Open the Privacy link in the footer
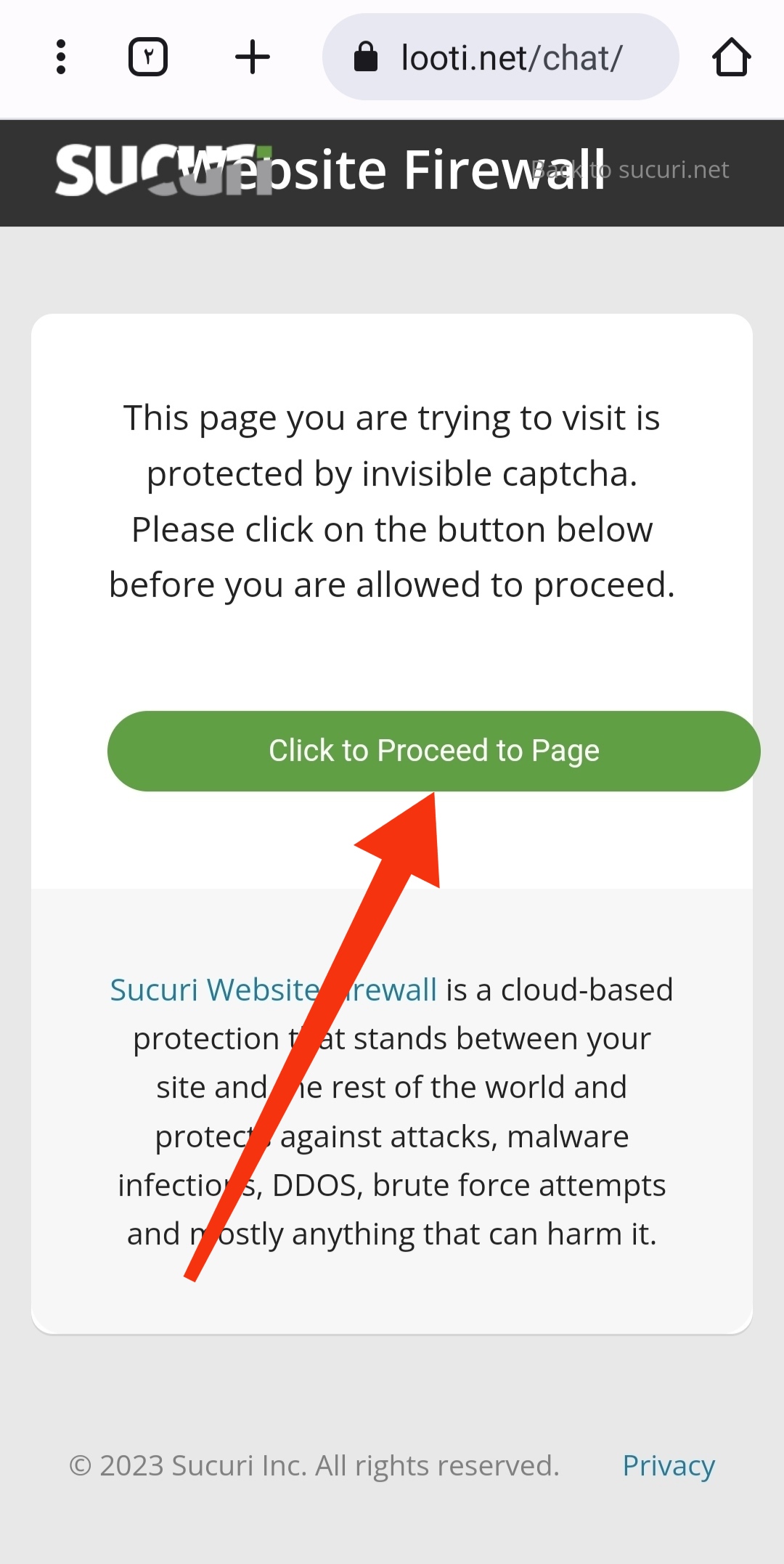The image size is (784, 1564). pyautogui.click(x=669, y=1466)
